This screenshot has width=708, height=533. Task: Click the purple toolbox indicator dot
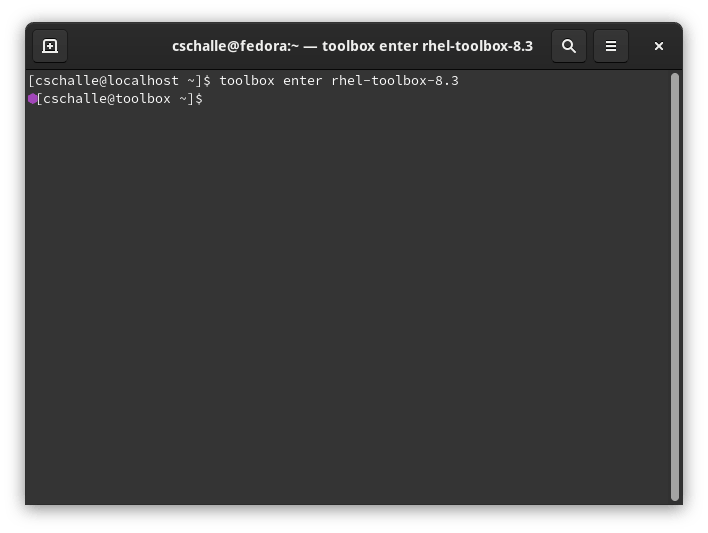(32, 98)
